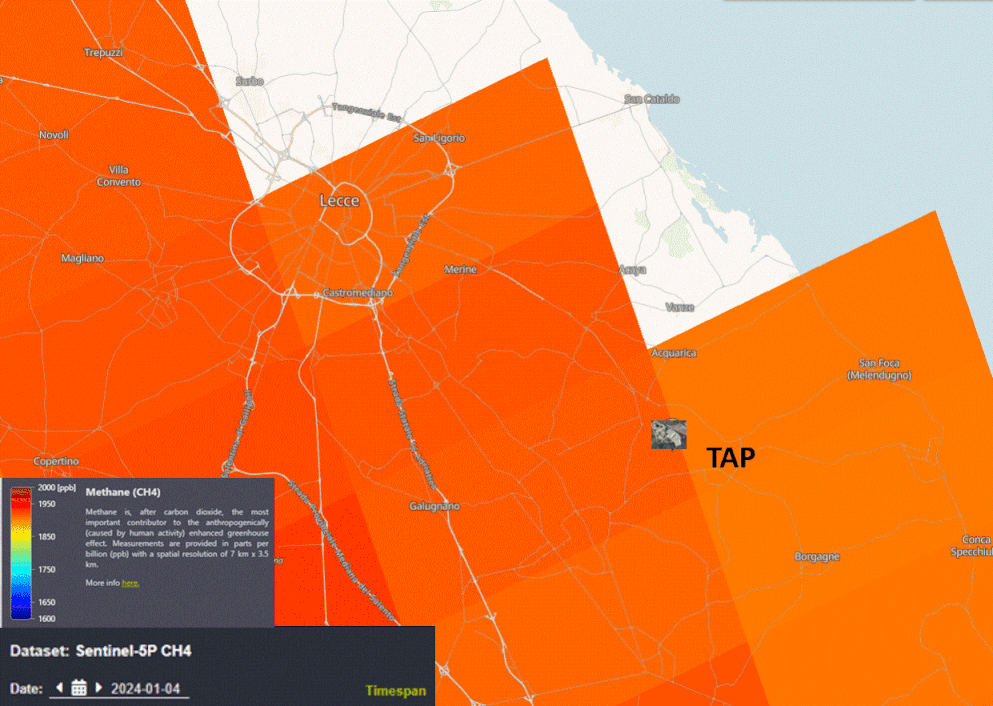Click the Copertino map label

pos(56,462)
